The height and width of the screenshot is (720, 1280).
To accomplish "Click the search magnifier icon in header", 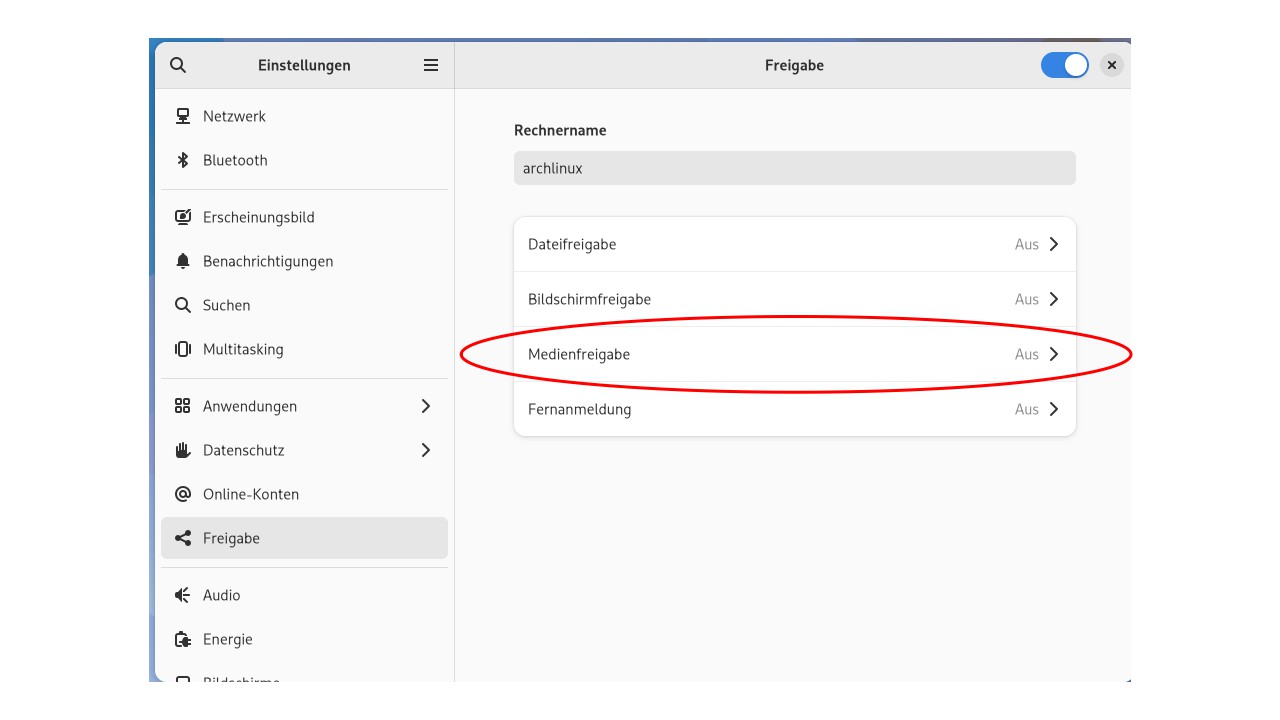I will (178, 65).
